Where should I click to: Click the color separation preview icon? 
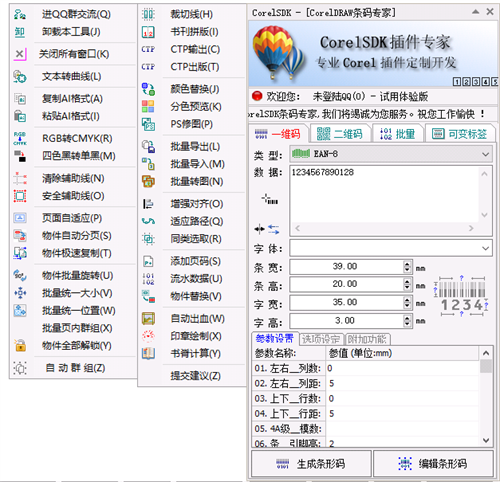(x=148, y=107)
